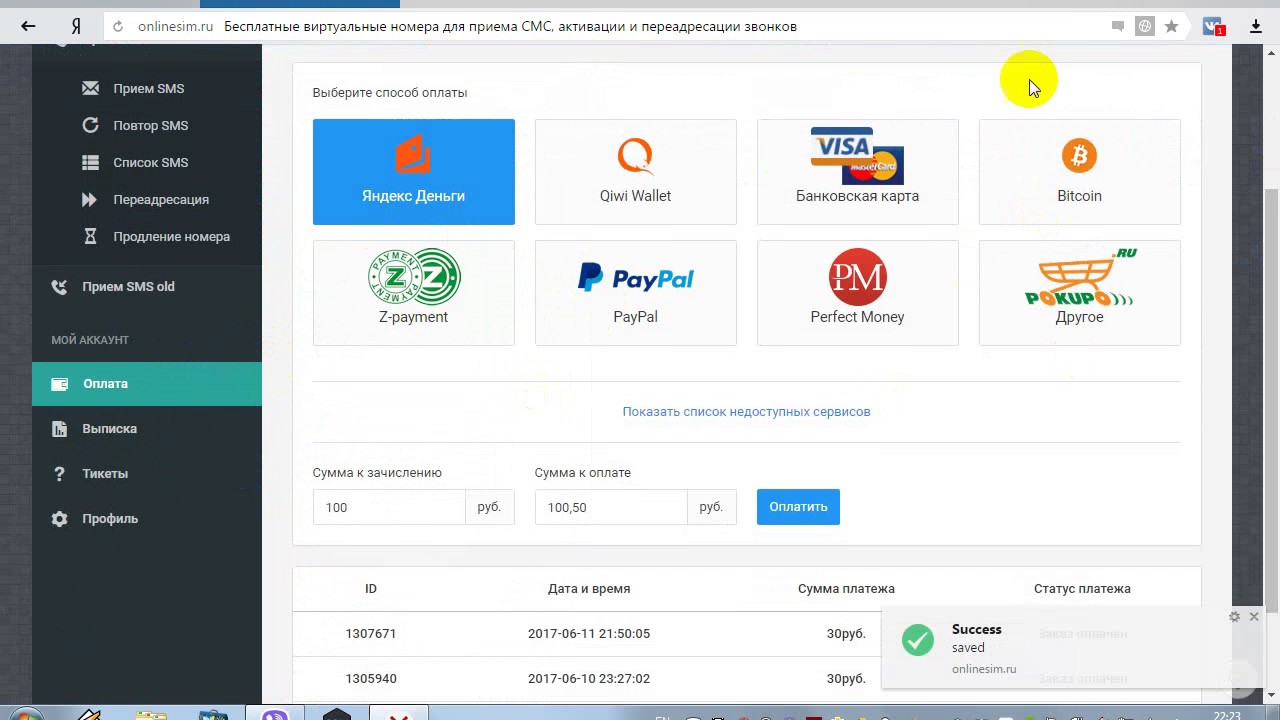
Task: Click the gear icon beside Профиль
Action: [59, 518]
